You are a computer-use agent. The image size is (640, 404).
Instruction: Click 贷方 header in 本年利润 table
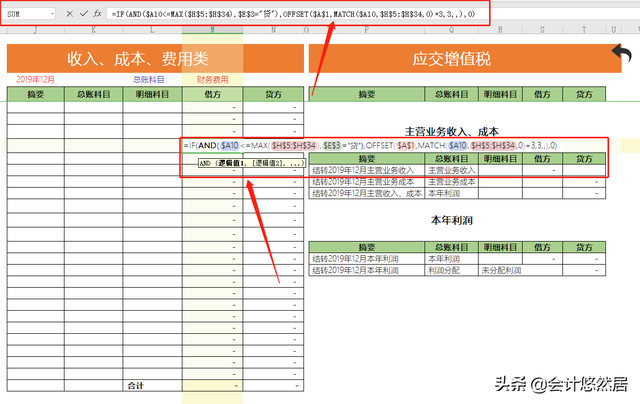pyautogui.click(x=584, y=247)
